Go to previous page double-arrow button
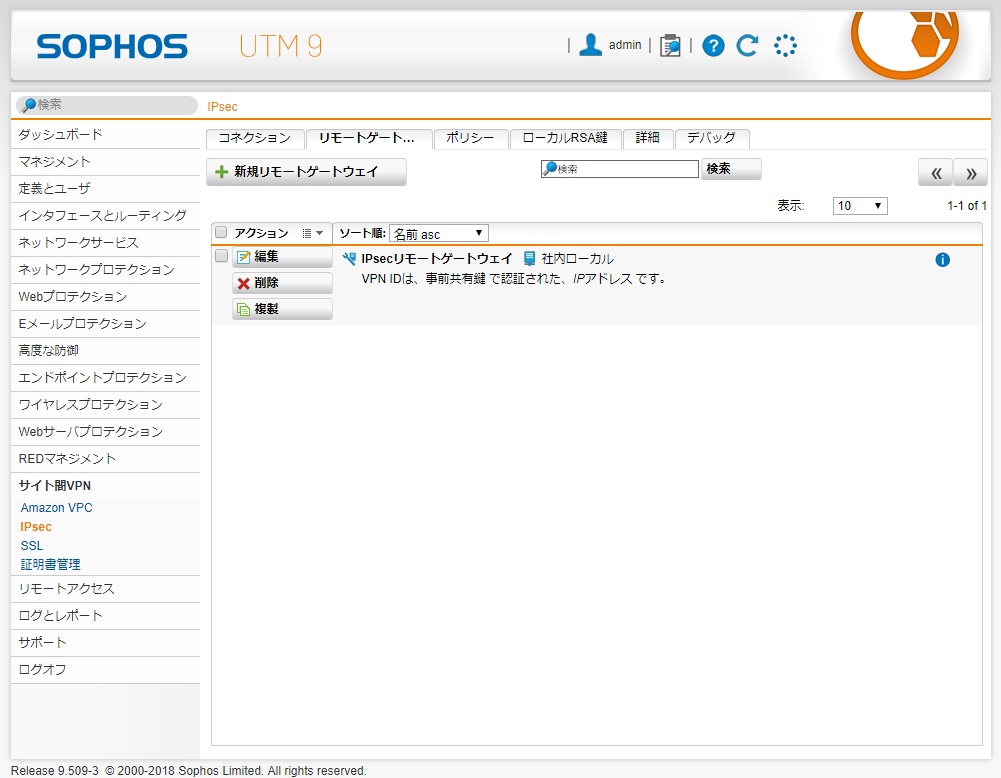This screenshot has width=1001, height=778. (x=935, y=173)
